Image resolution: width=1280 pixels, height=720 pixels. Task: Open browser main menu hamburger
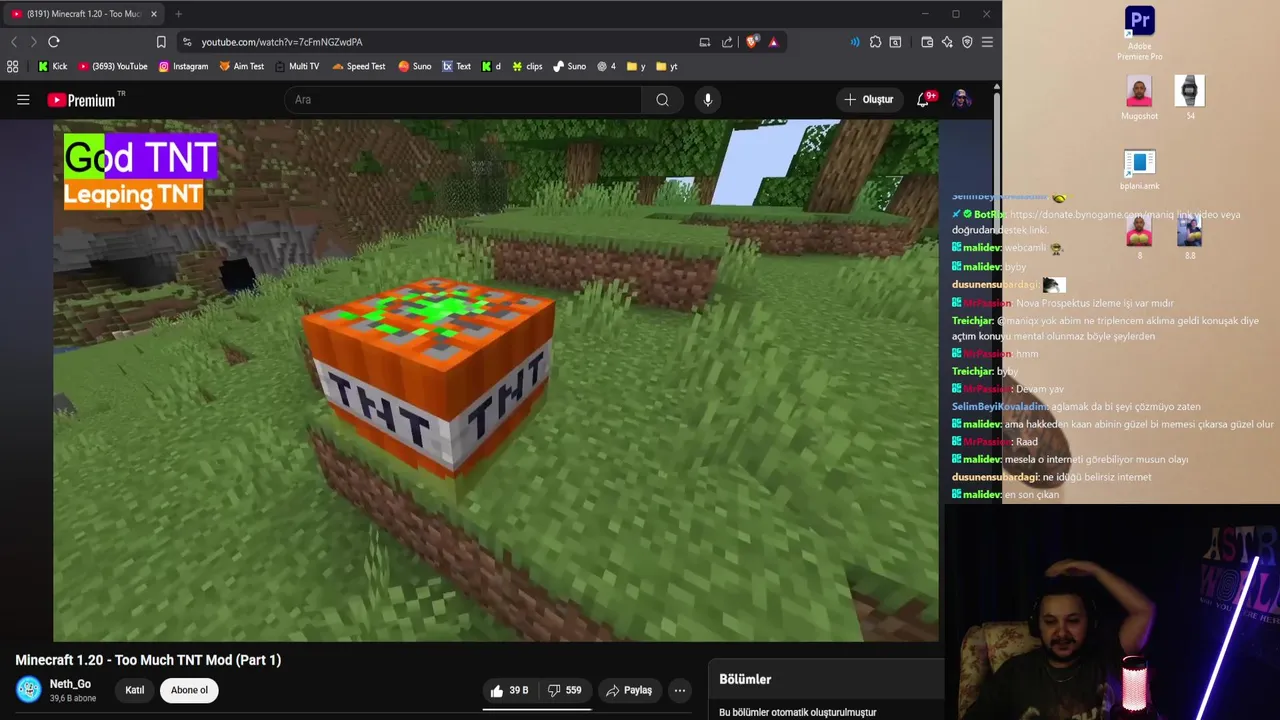pos(987,42)
